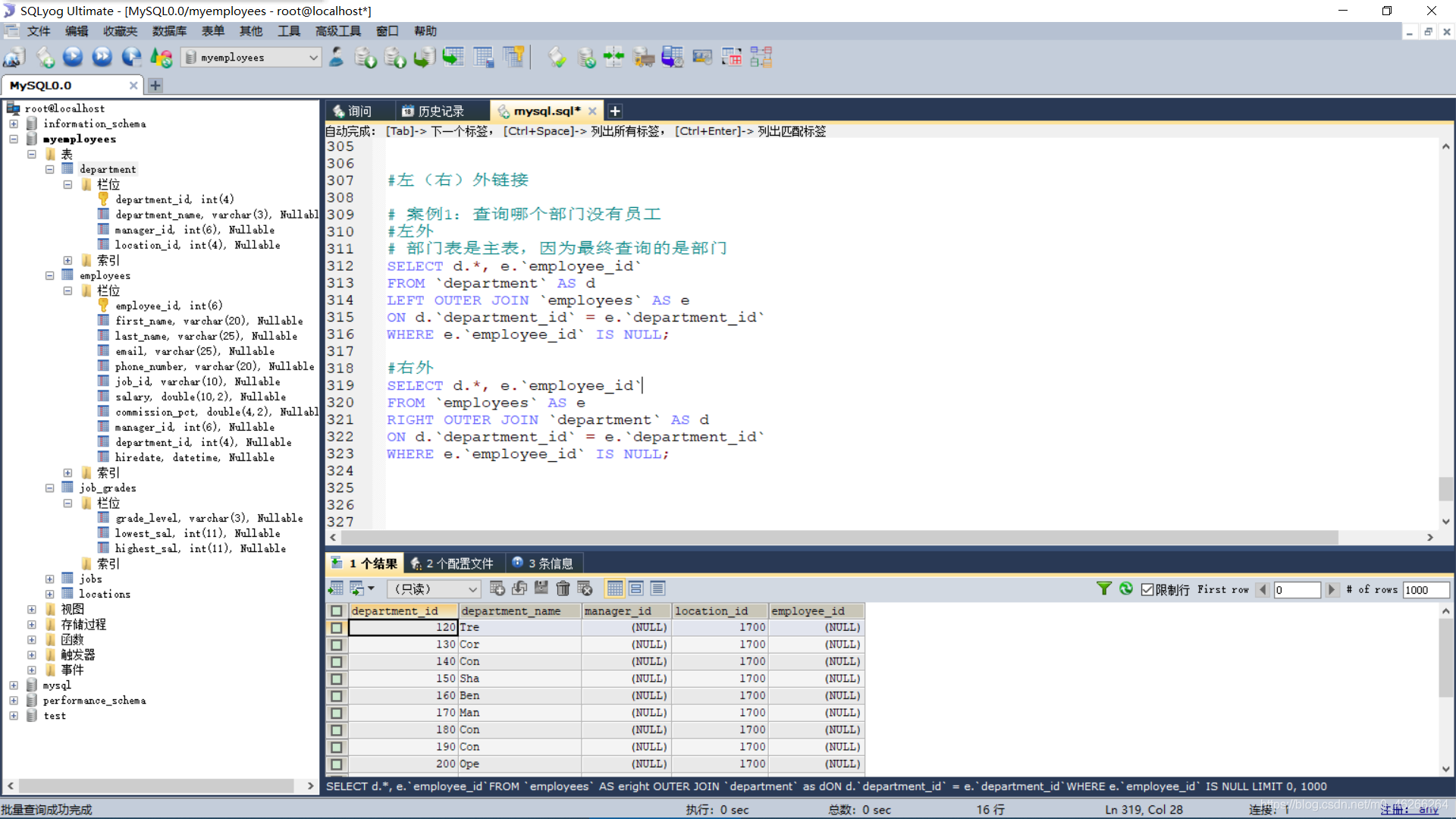Check the row checkbox for department 140

pos(337,662)
